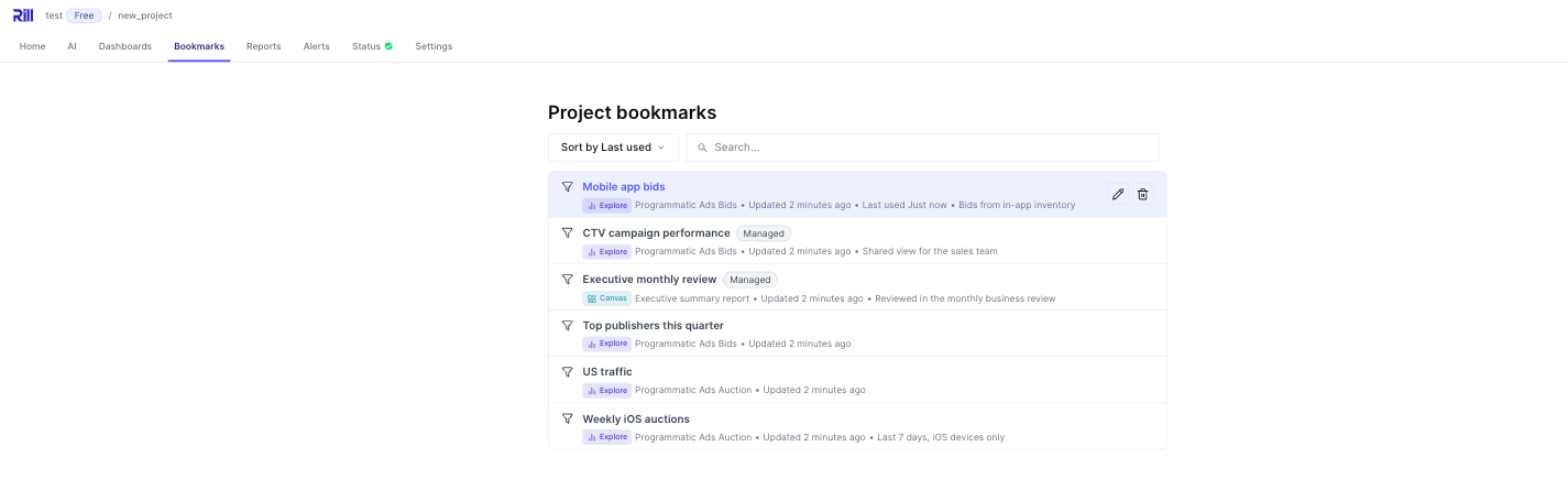Select the Bookmarks tab
The image size is (1568, 479).
[199, 46]
